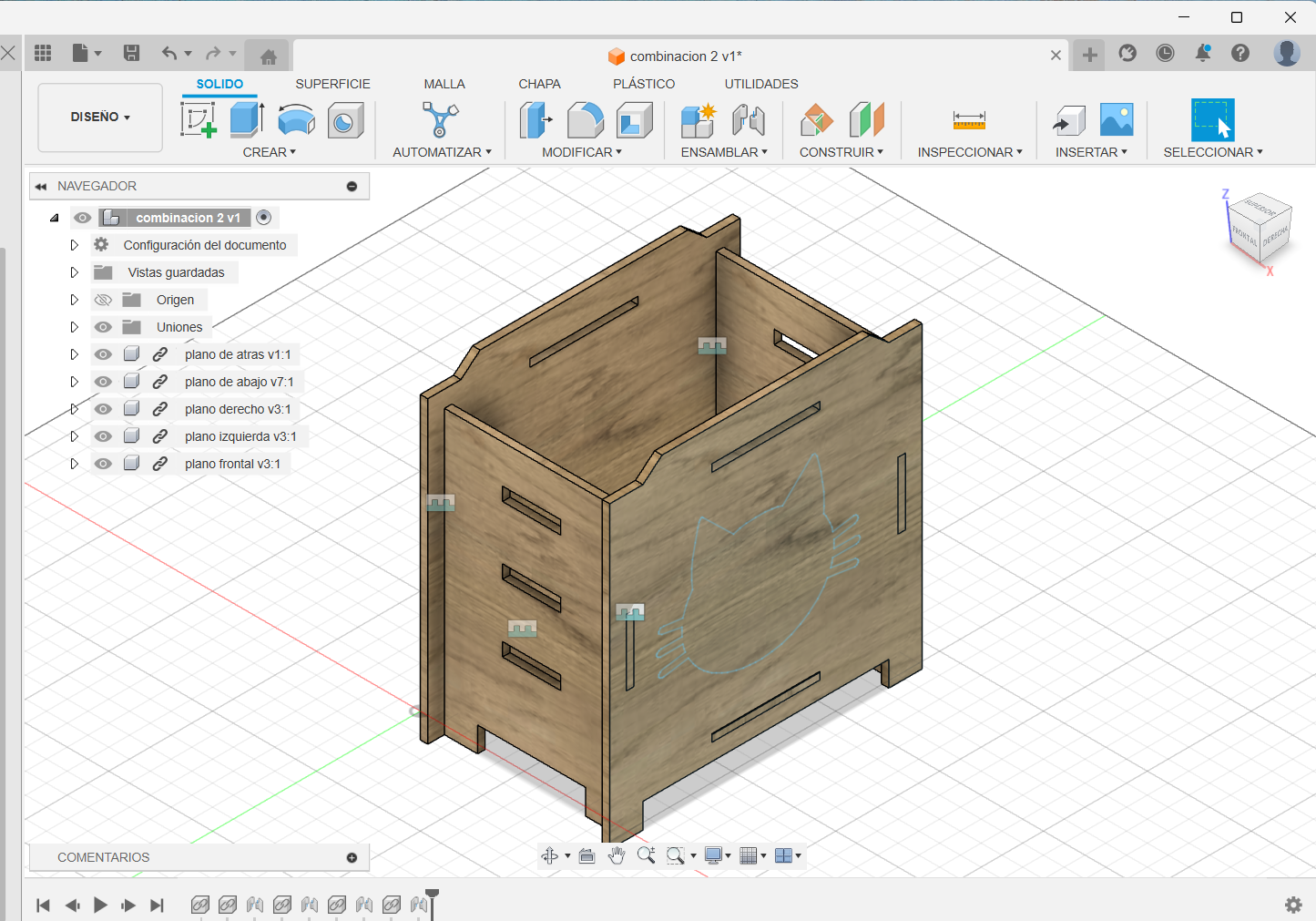Switch to the UTILIDADES tab
Screen dimensions: 1316x921
761,84
